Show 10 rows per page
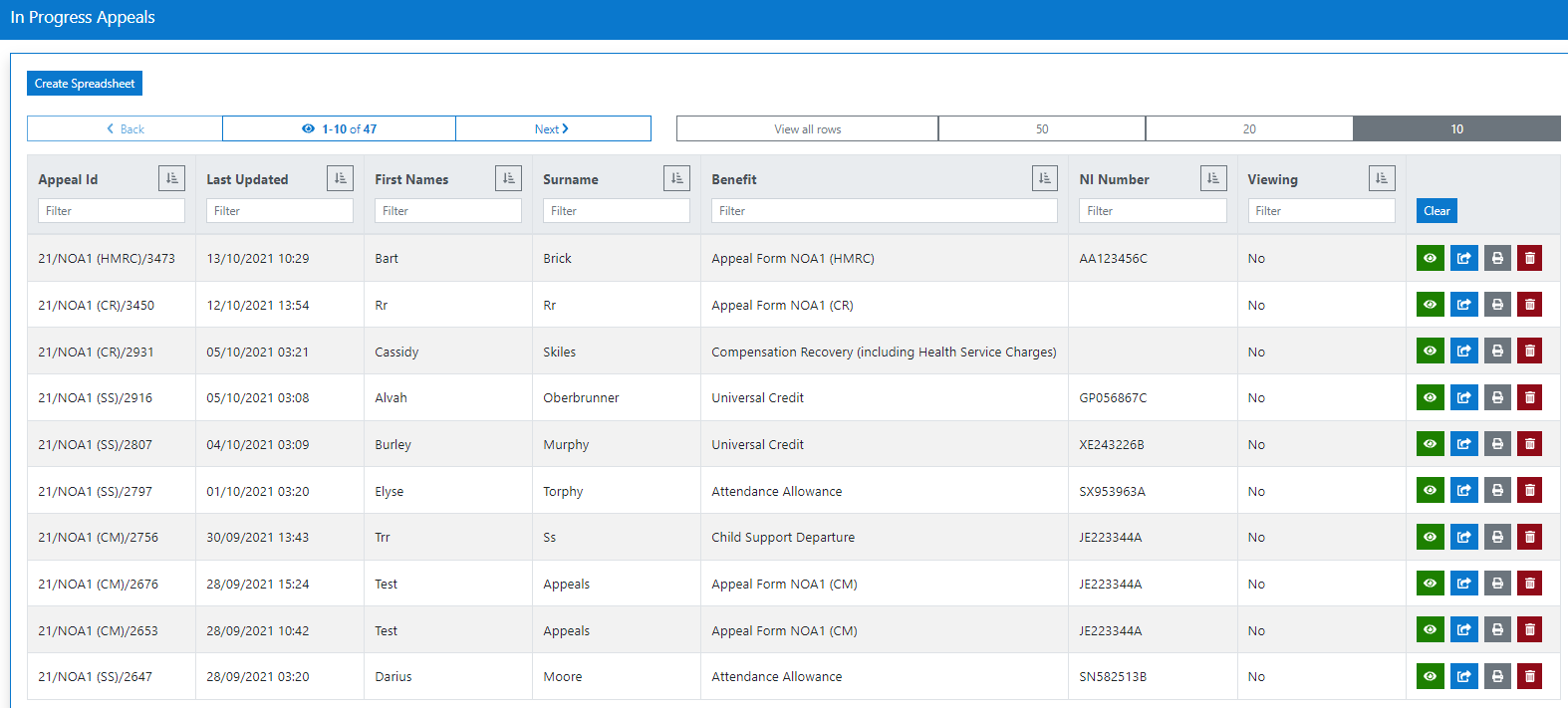This screenshot has width=1568, height=708. [x=1456, y=128]
